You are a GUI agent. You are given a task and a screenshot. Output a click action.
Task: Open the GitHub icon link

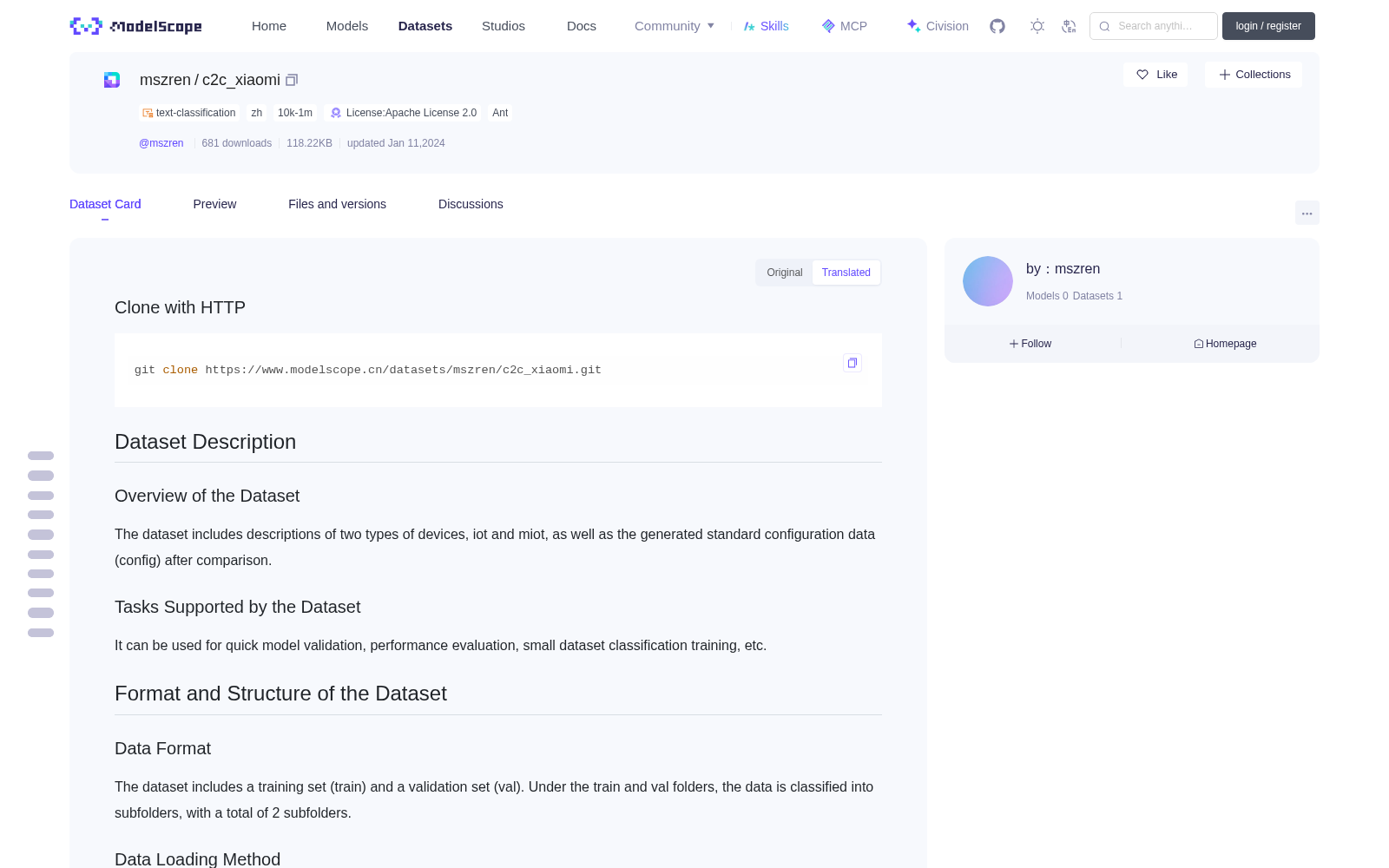(997, 26)
